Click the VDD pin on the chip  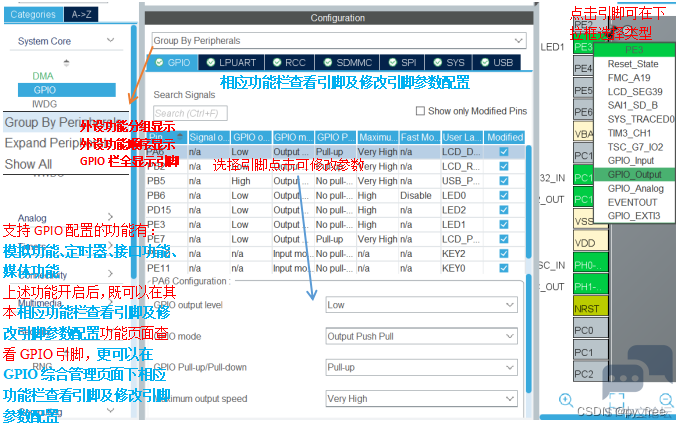pyautogui.click(x=586, y=242)
